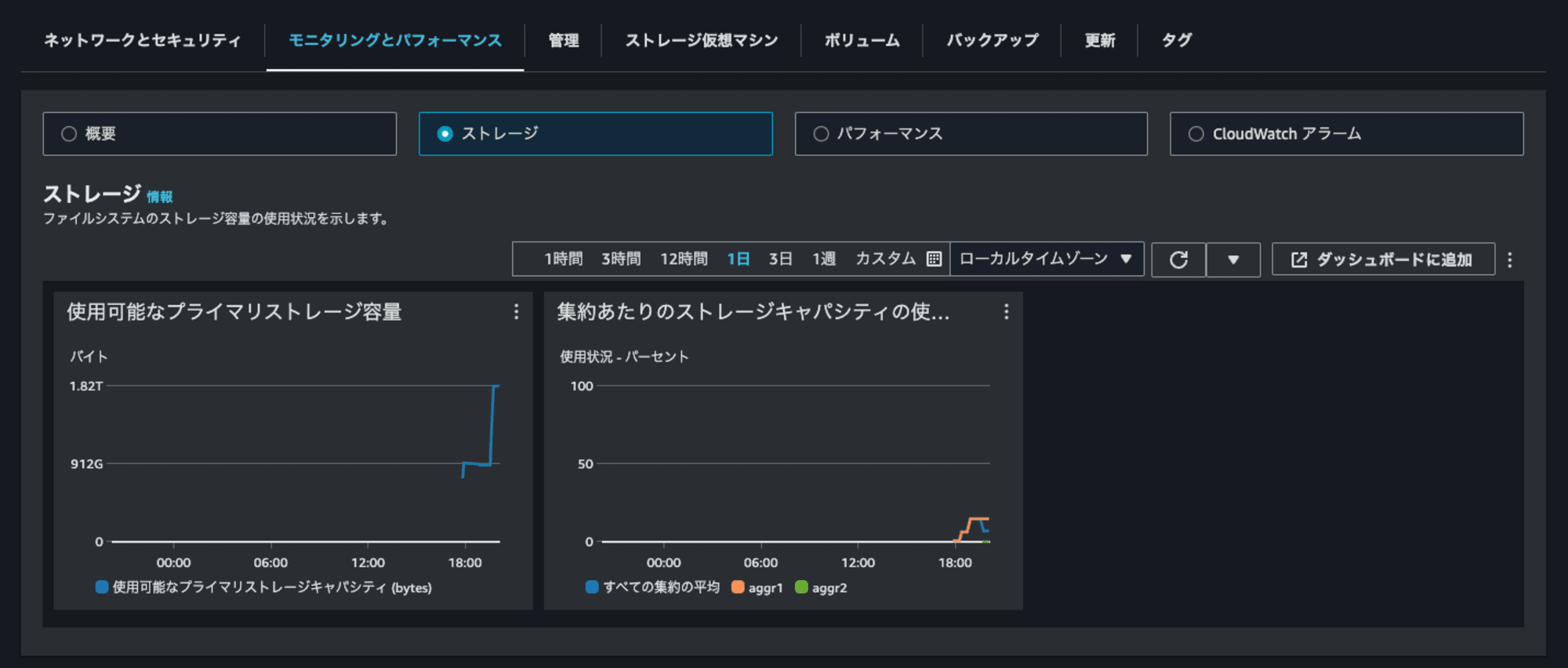Screen dimensions: 1568x668
Task: Set time range to 1時間
Action: tap(564, 259)
